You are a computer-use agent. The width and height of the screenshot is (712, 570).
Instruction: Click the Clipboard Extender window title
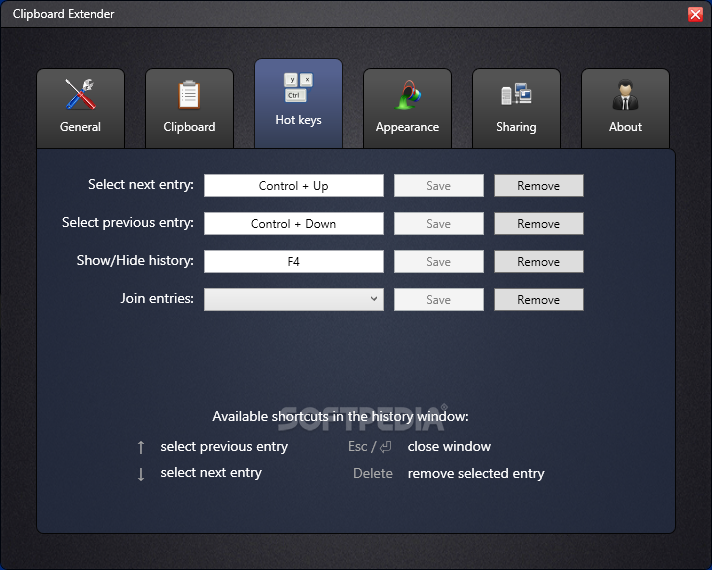tap(64, 14)
